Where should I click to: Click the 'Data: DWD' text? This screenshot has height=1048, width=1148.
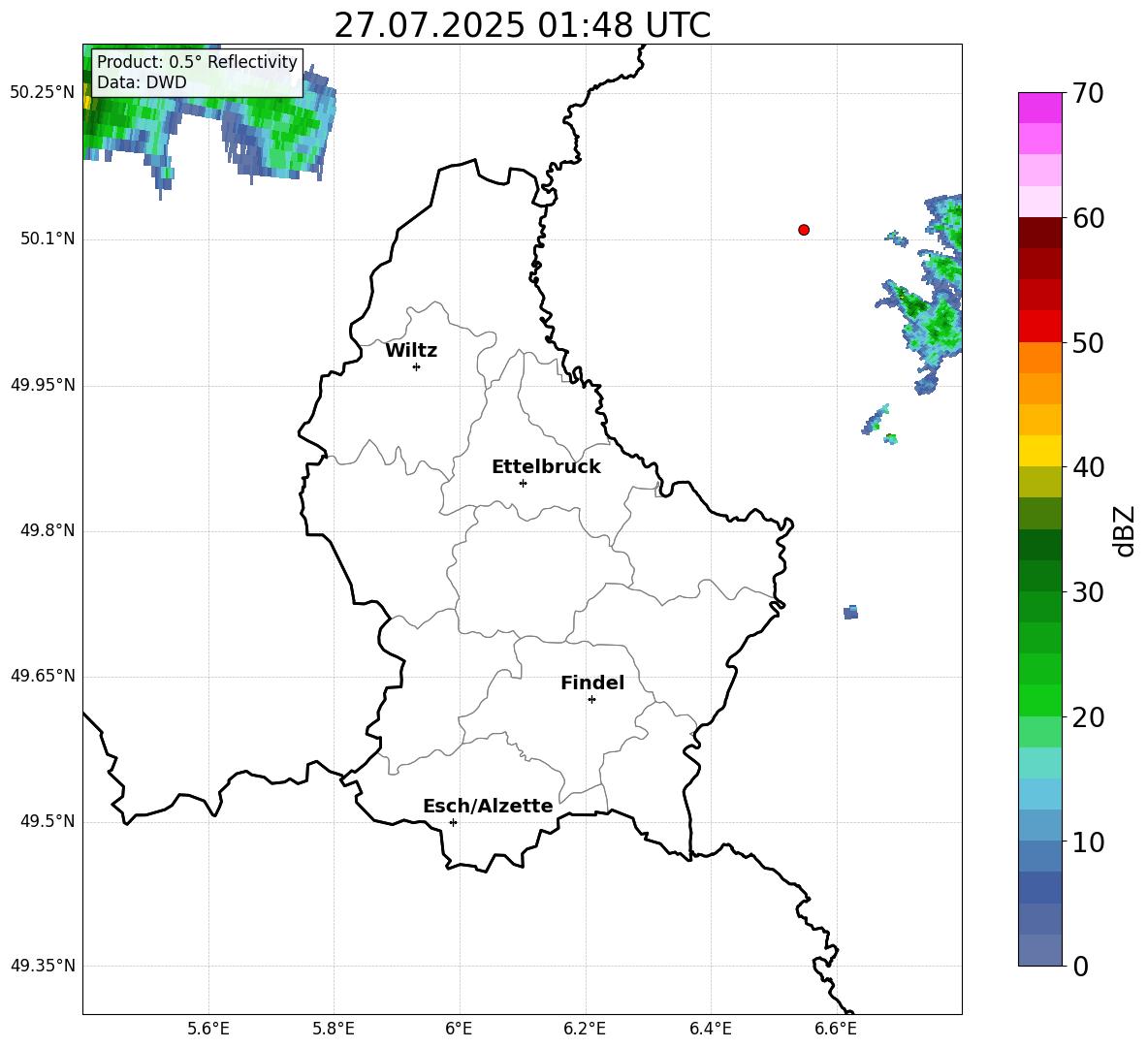coord(142,82)
